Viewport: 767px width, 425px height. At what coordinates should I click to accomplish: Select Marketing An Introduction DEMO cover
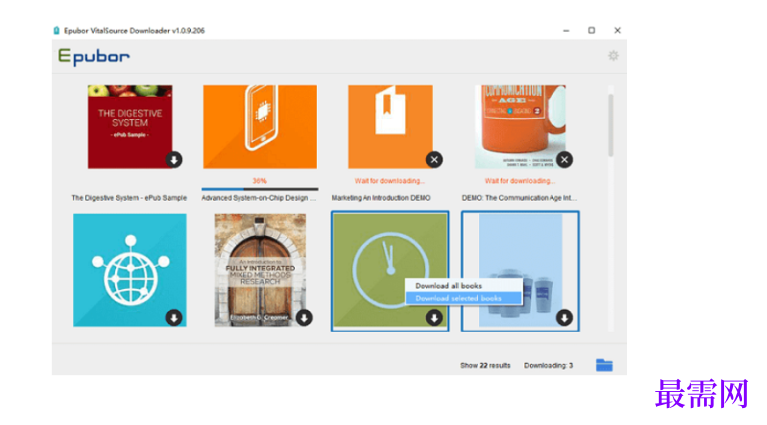tap(390, 127)
